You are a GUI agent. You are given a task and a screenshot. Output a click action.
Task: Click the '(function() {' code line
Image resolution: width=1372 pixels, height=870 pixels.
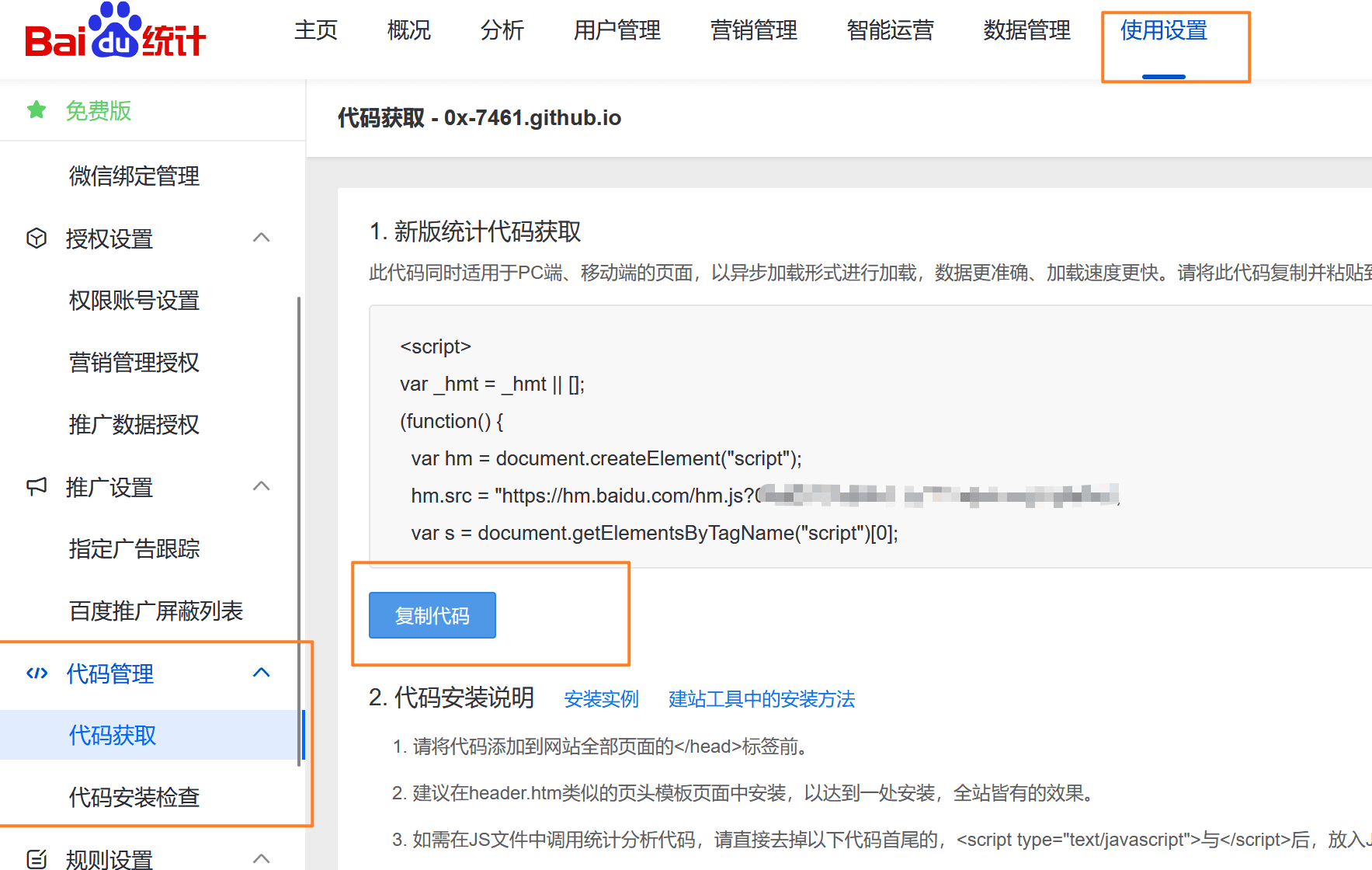click(x=452, y=422)
